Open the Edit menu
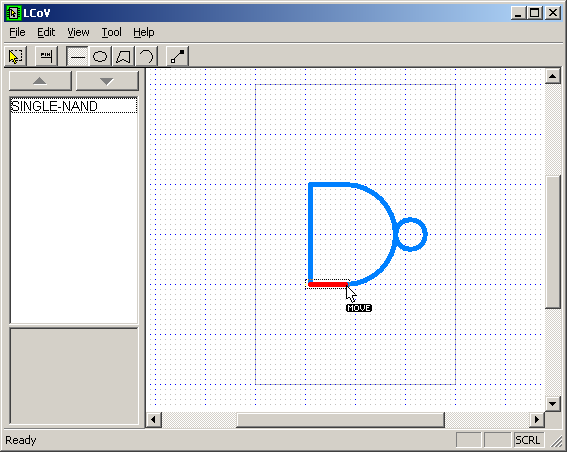This screenshot has width=567, height=452. 46,33
